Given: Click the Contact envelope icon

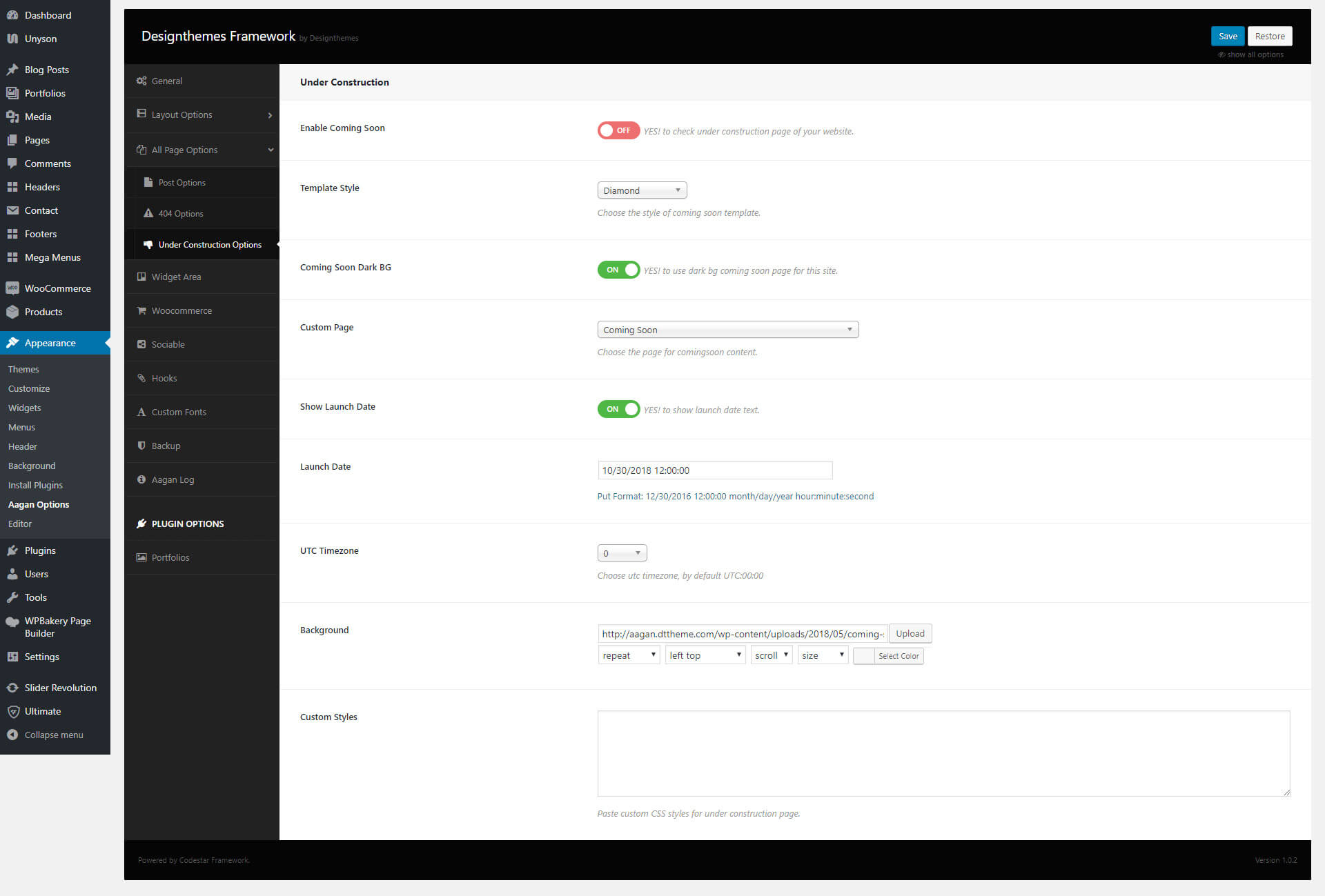Looking at the screenshot, I should 12,210.
